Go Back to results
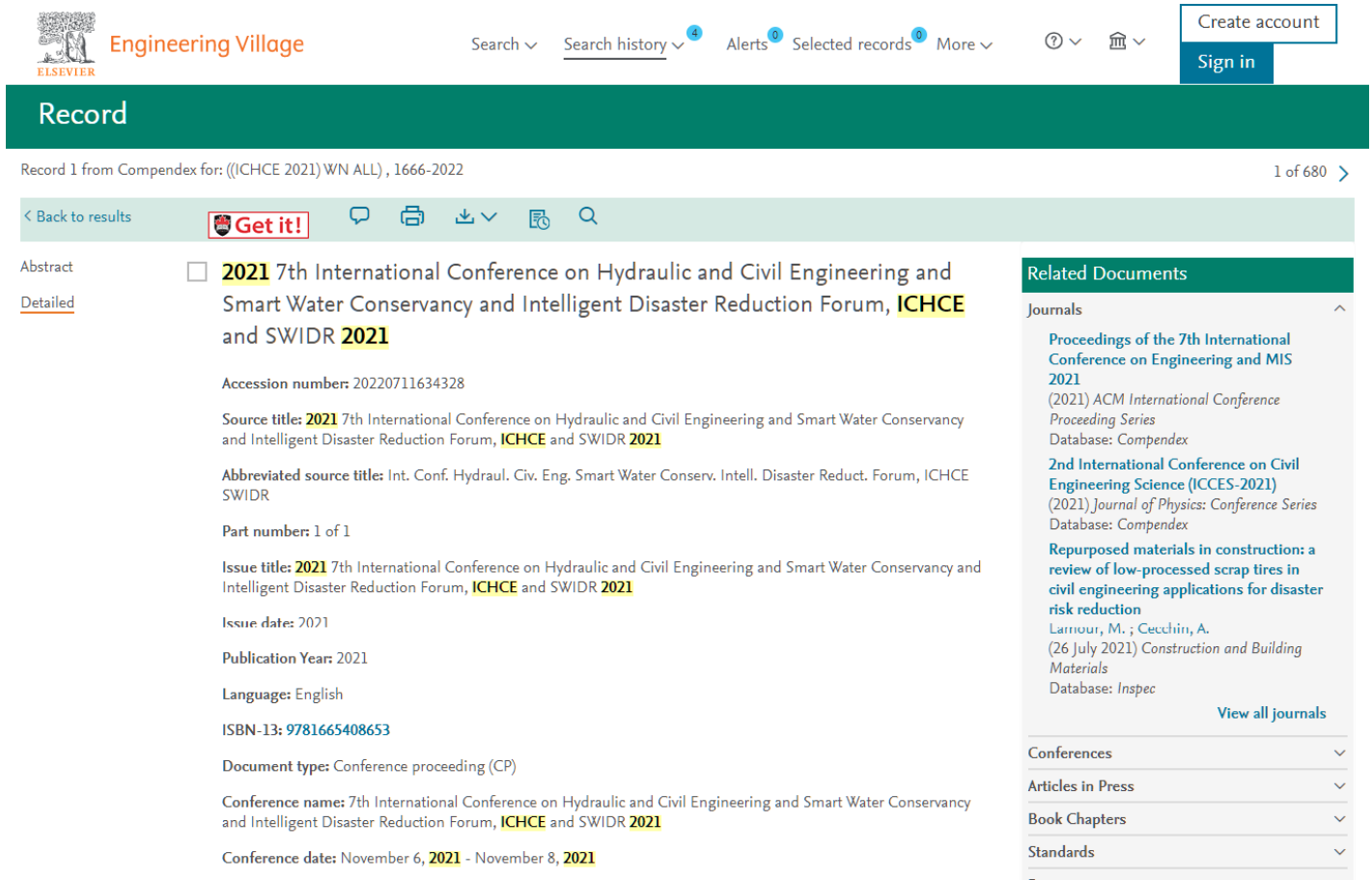1372x880 pixels. point(77,216)
